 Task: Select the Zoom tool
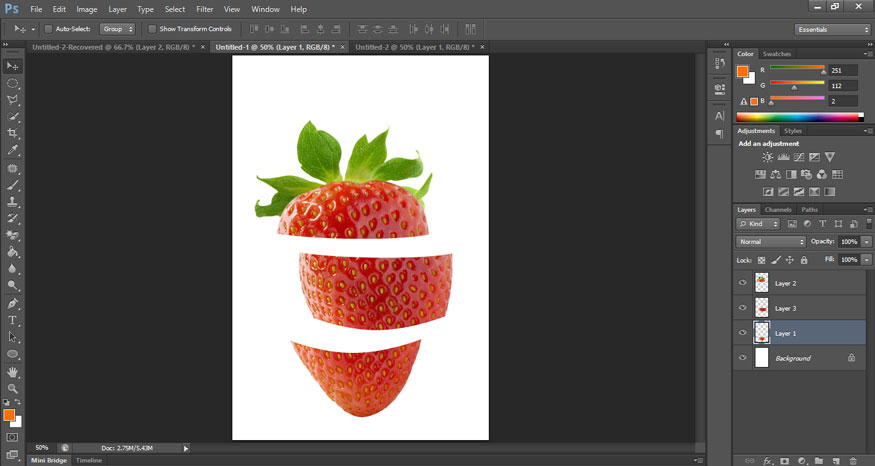[13, 388]
